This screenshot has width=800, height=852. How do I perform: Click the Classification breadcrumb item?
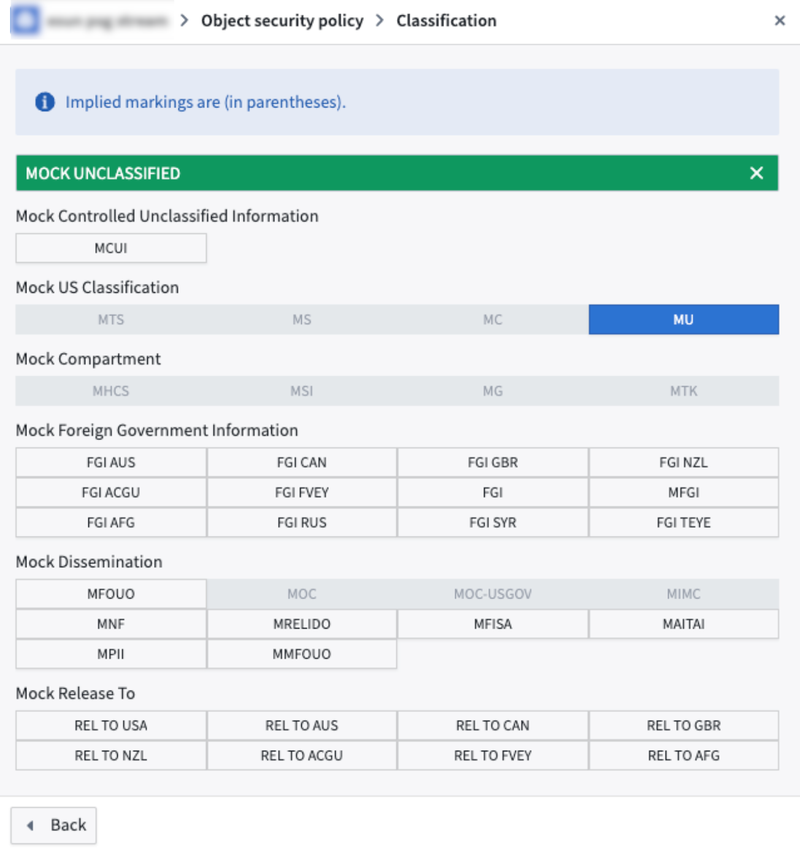446,21
